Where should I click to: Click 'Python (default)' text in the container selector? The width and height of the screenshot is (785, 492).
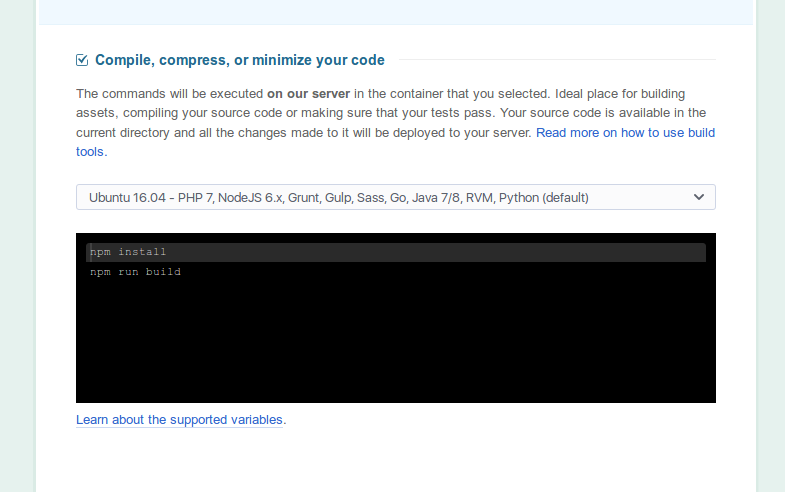point(543,197)
